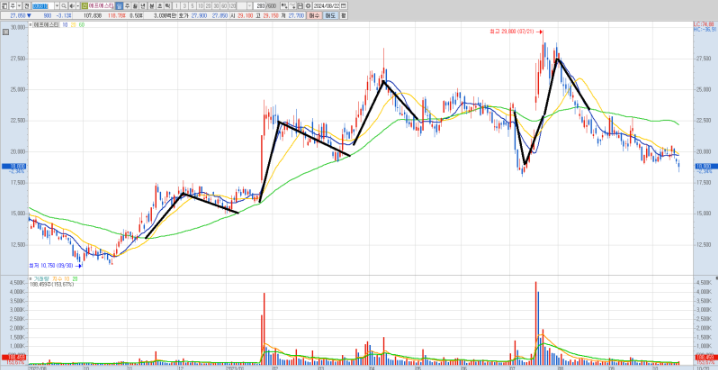Switch to weekly (주) chart period
The image size is (718, 370).
coord(127,6)
